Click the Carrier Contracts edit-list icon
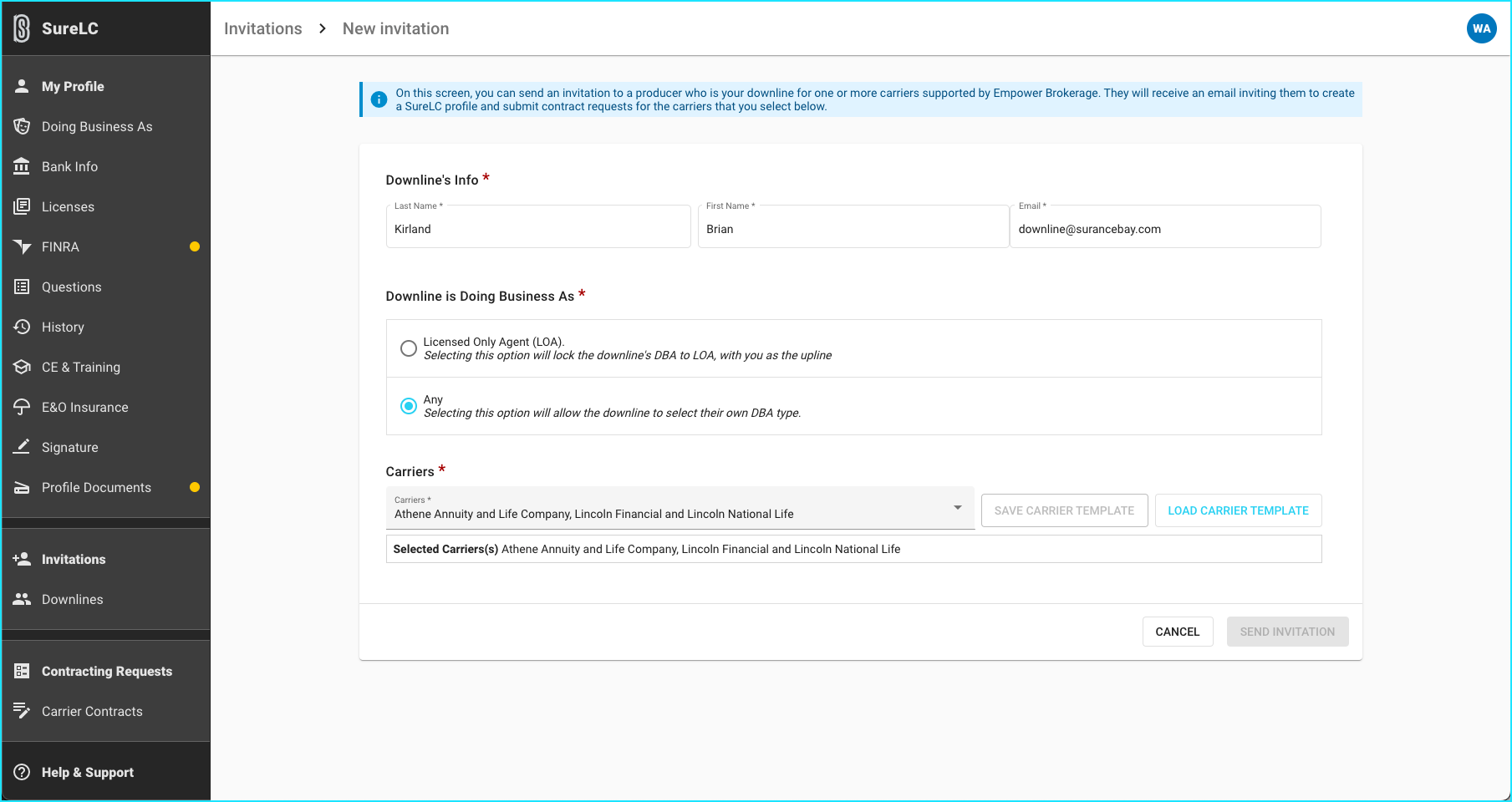The width and height of the screenshot is (1512, 802). click(23, 711)
